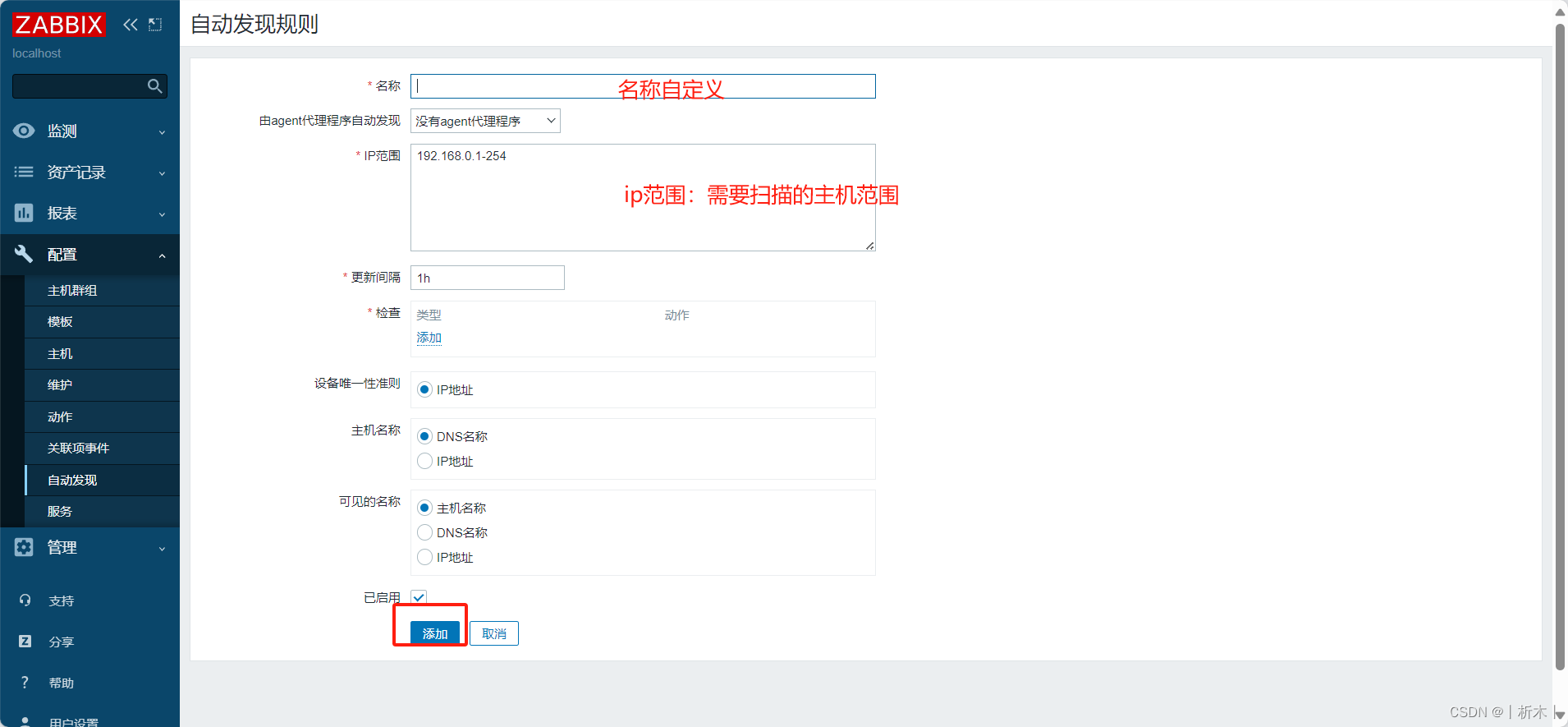Click the page vertical scrollbar
This screenshot has height=727, width=1568.
1560,347
